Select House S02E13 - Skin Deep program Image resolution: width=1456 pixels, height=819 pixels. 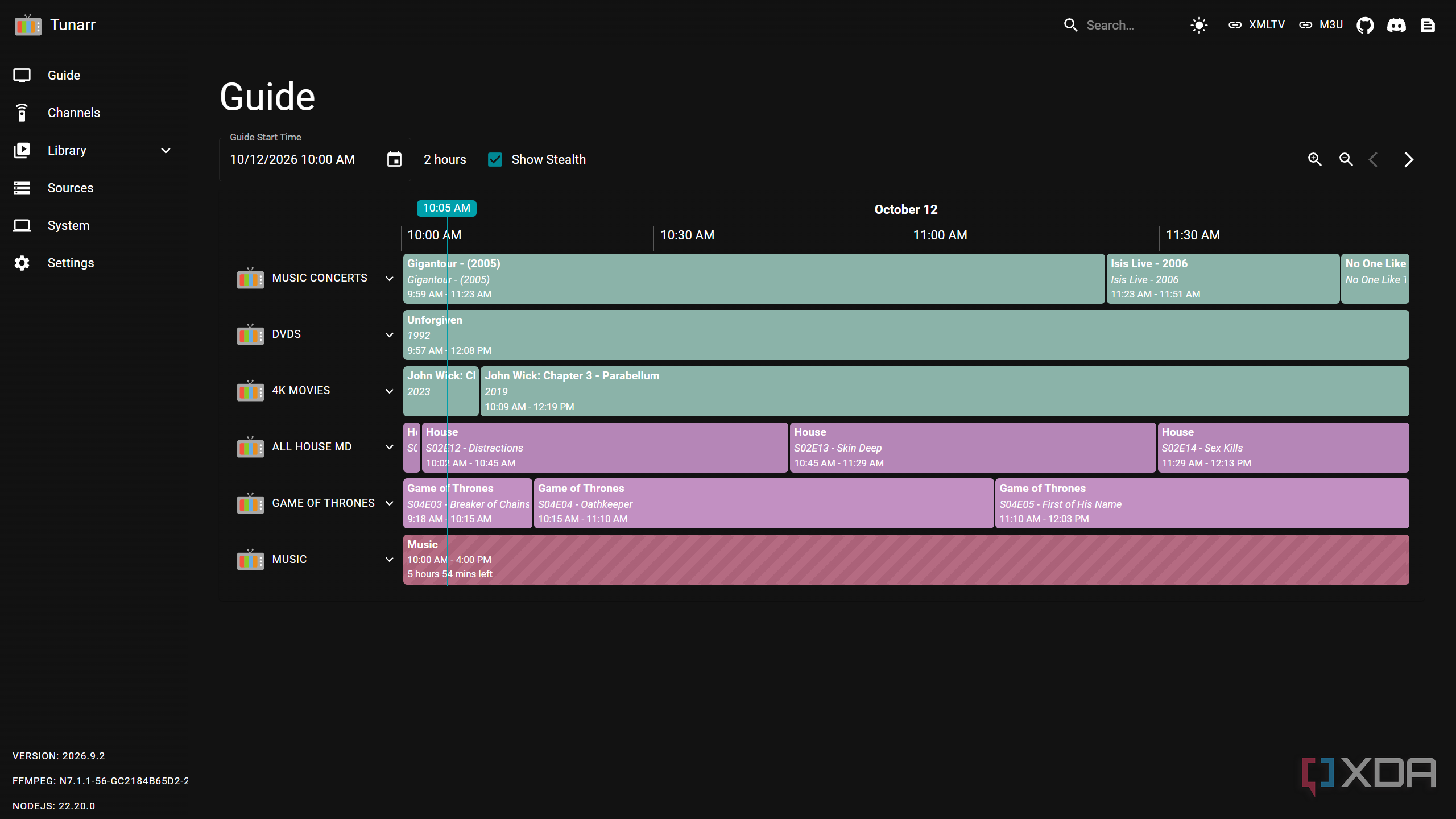coord(973,448)
